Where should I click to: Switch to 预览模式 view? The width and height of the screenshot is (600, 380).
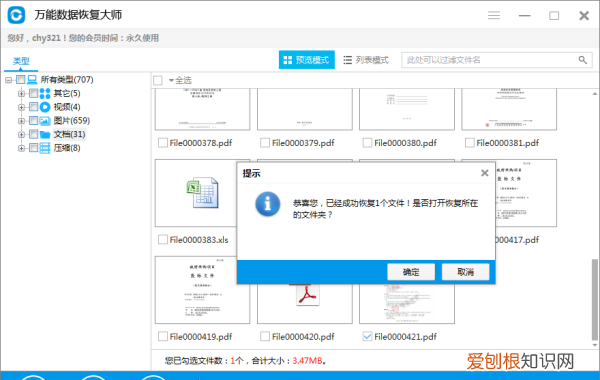point(307,60)
